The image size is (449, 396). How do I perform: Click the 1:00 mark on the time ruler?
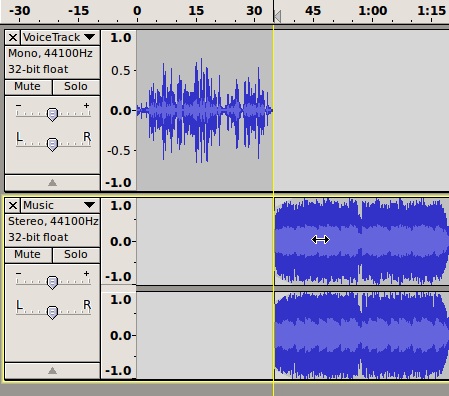click(x=372, y=11)
